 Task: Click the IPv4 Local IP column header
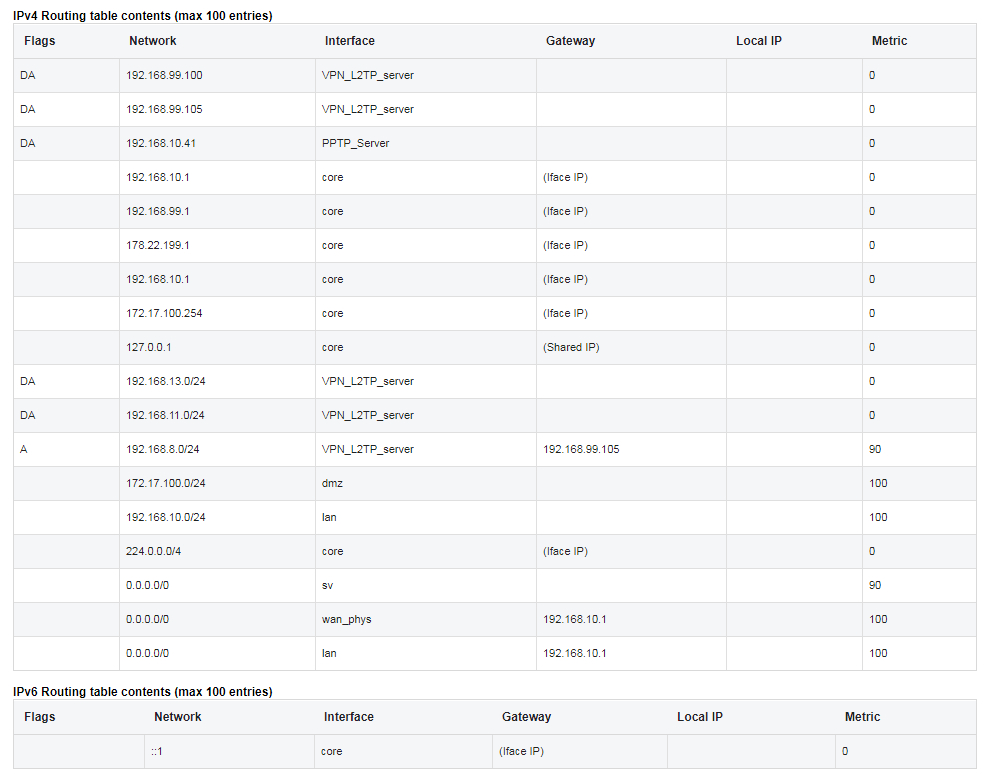coord(759,41)
